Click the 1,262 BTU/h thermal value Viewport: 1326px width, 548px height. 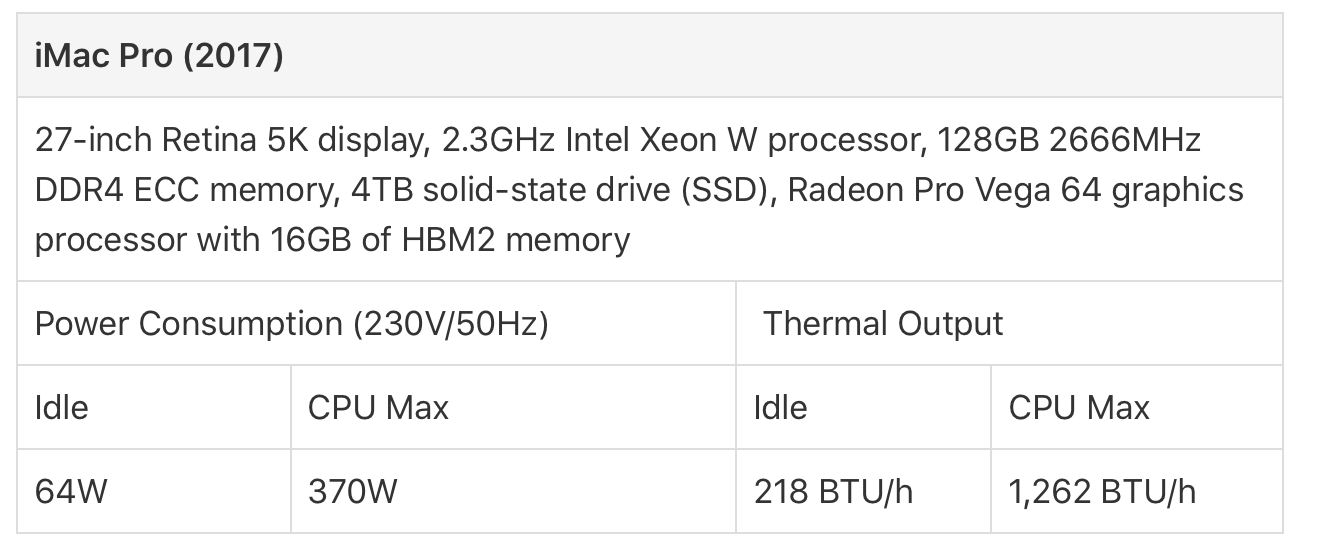pos(1102,491)
